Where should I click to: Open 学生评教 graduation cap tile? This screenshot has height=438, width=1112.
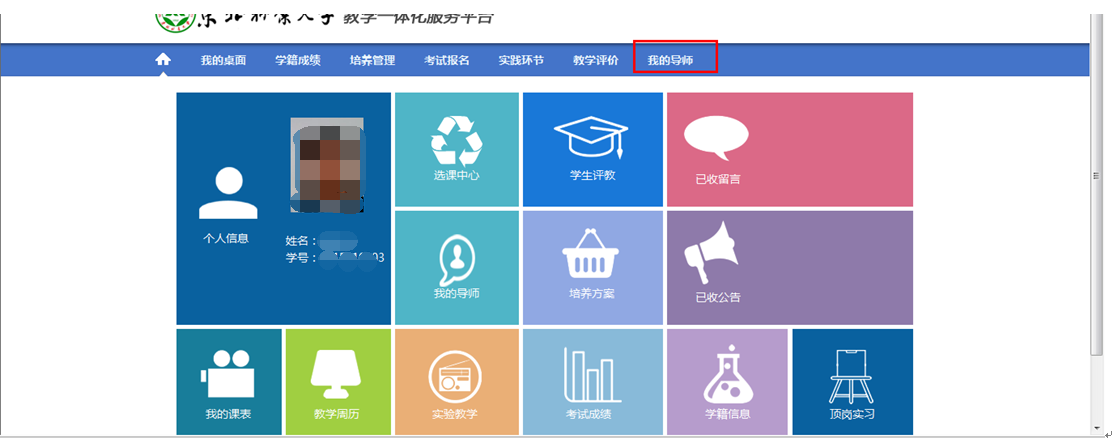pyautogui.click(x=592, y=149)
